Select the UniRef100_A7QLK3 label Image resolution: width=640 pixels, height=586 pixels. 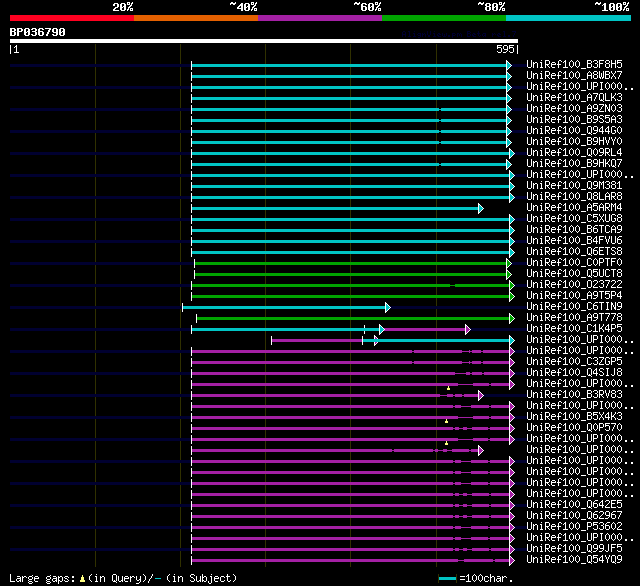click(x=574, y=98)
